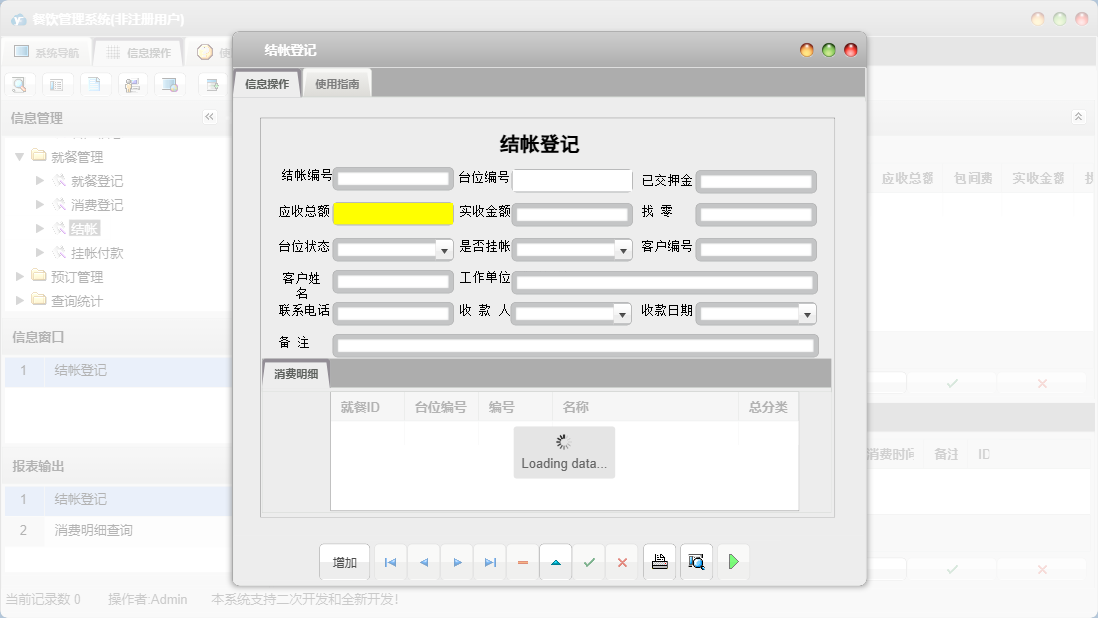Click the 增加 button
The width and height of the screenshot is (1098, 618).
pos(344,562)
